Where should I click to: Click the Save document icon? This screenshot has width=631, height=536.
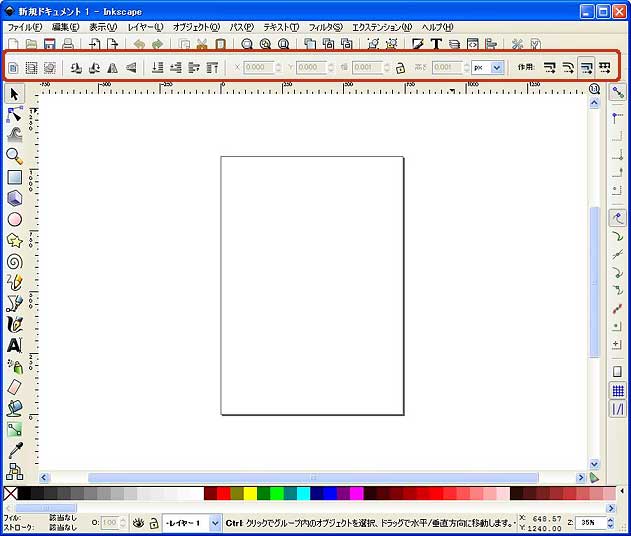point(49,43)
